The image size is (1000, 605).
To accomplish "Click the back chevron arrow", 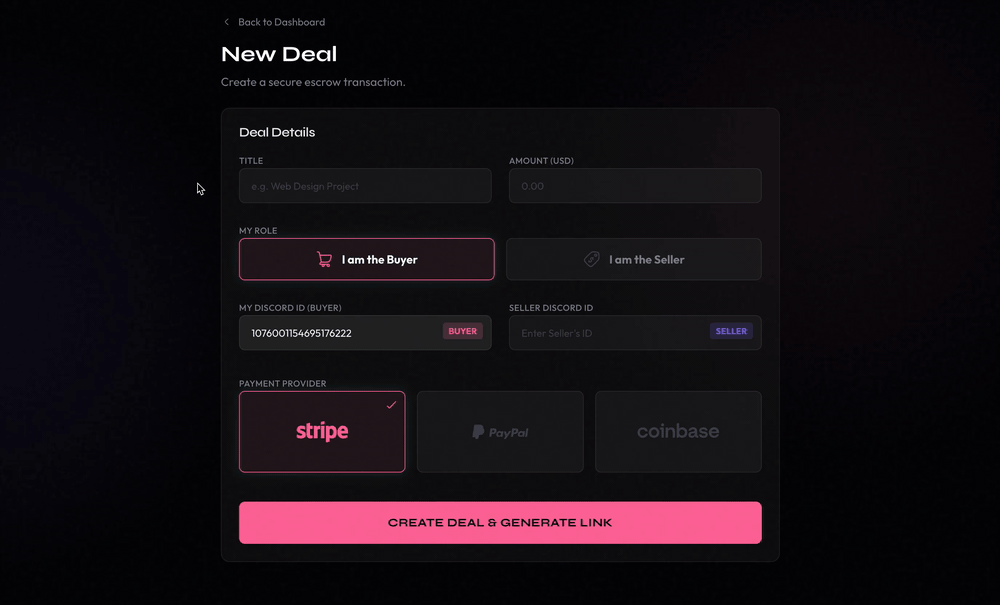I will pyautogui.click(x=225, y=21).
